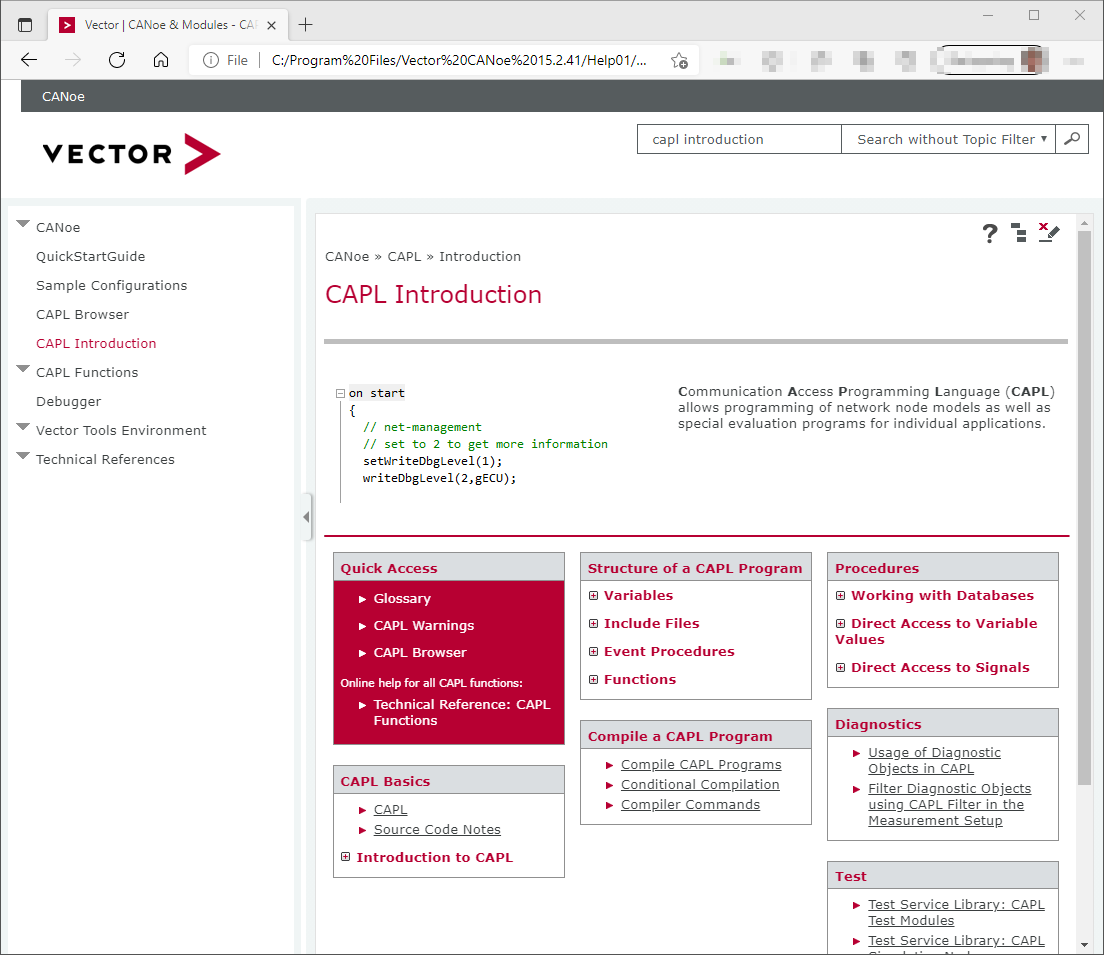The image size is (1104, 955).
Task: Open the new browser tab button
Action: point(306,24)
